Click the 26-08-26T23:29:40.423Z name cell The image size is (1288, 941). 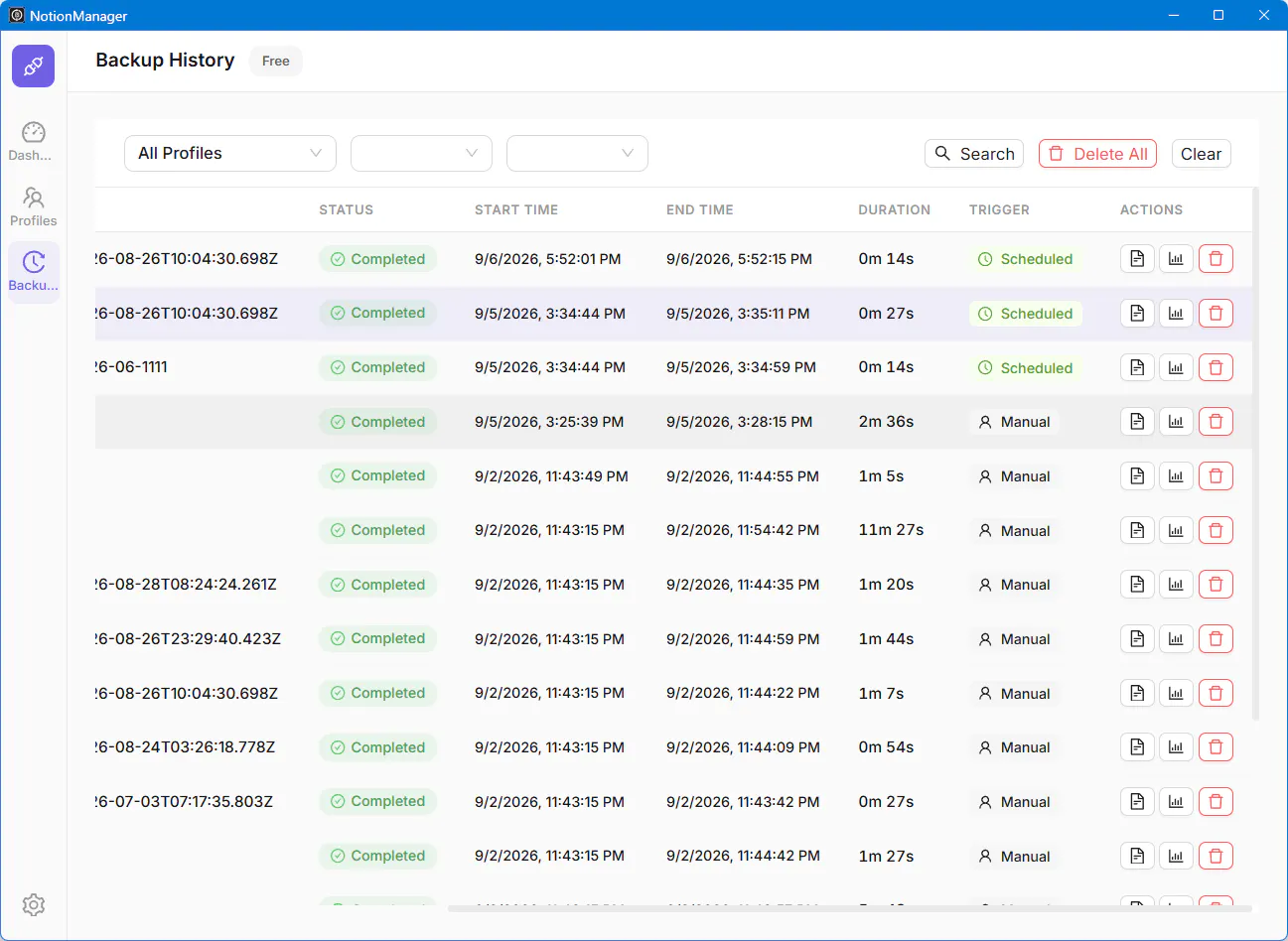[x=189, y=639]
